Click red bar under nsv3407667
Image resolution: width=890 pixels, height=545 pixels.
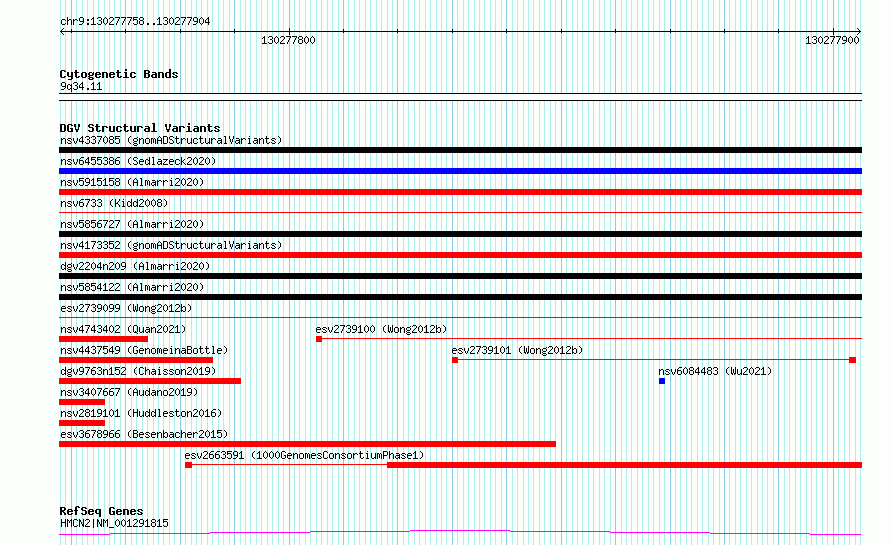click(82, 402)
